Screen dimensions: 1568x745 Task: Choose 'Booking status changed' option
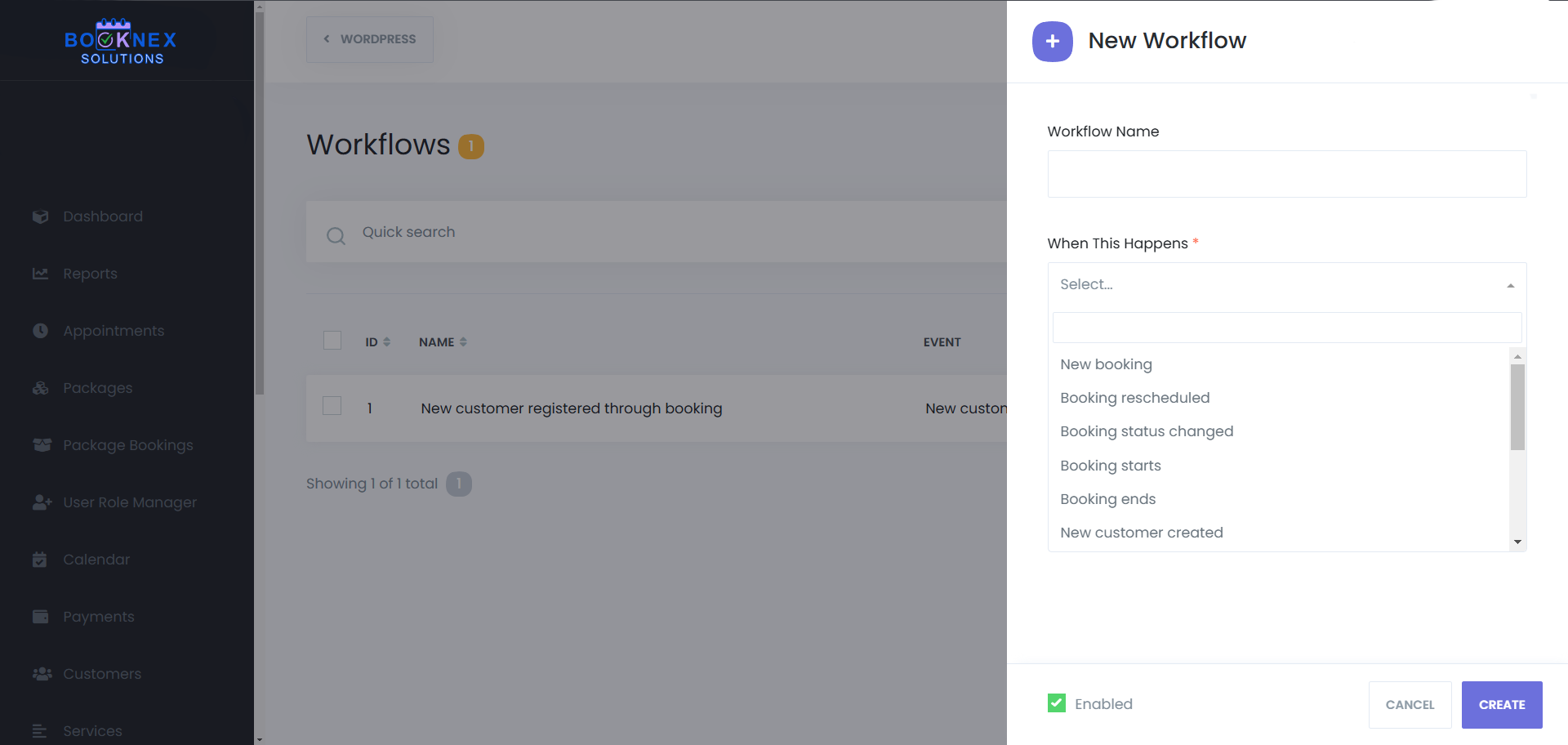(x=1146, y=431)
